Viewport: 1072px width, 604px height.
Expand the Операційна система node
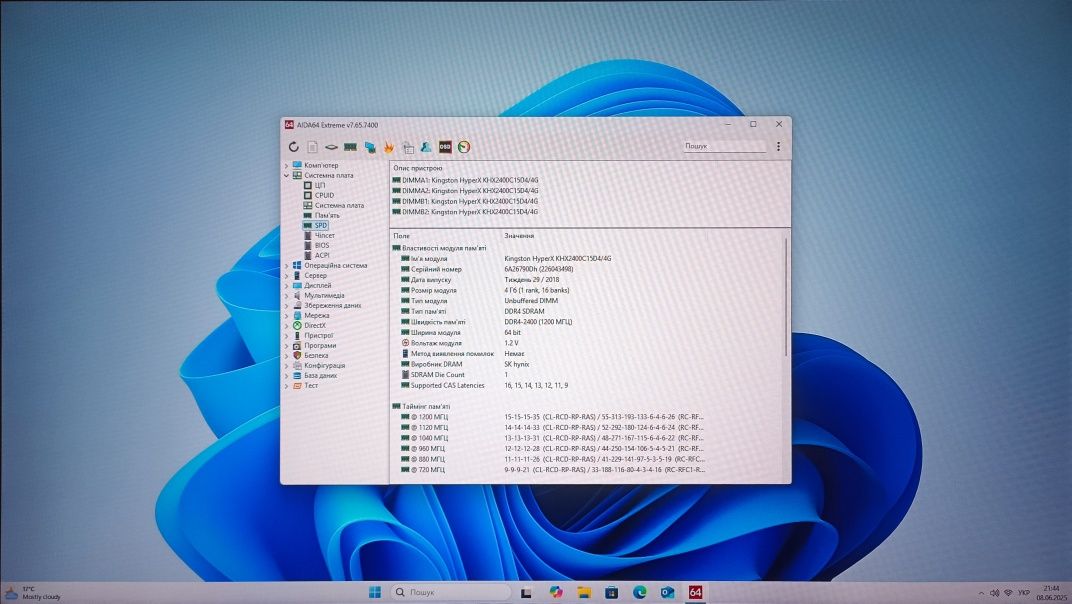click(x=286, y=265)
